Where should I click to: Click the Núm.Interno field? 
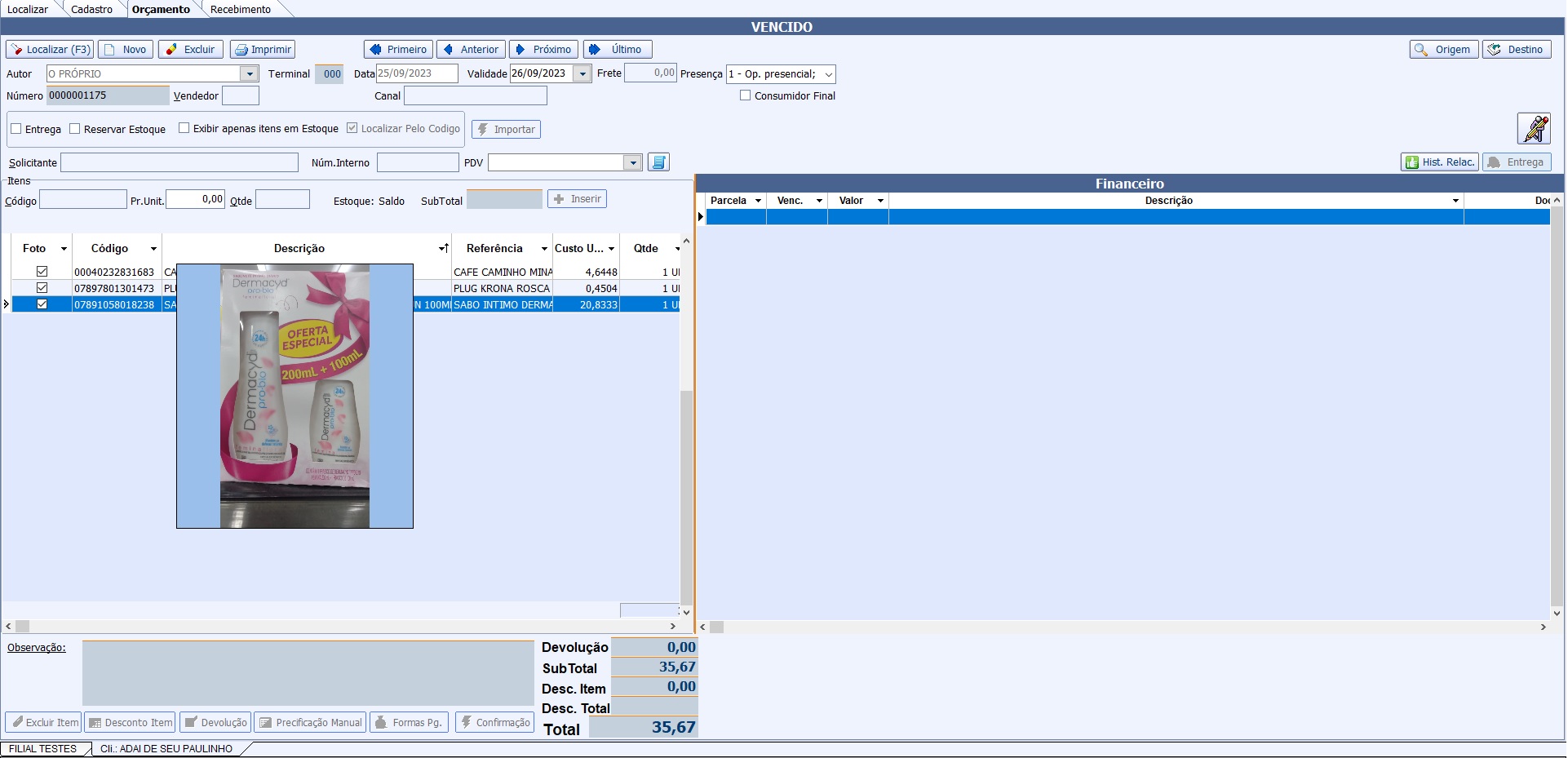[418, 163]
